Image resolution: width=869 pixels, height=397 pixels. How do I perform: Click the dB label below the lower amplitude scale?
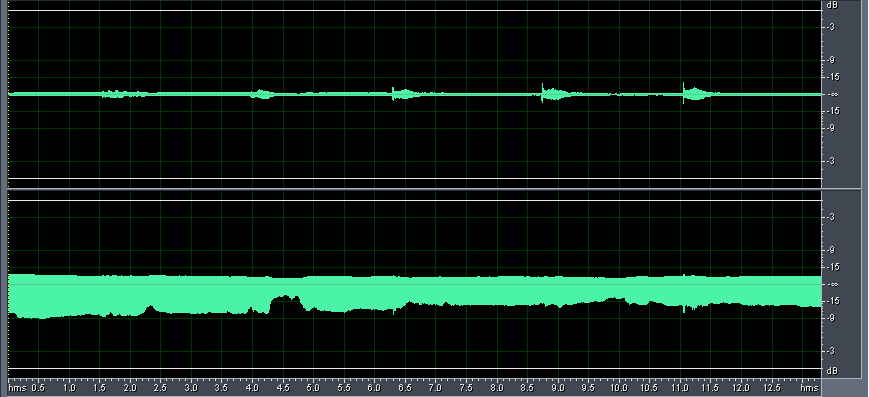[x=831, y=370]
